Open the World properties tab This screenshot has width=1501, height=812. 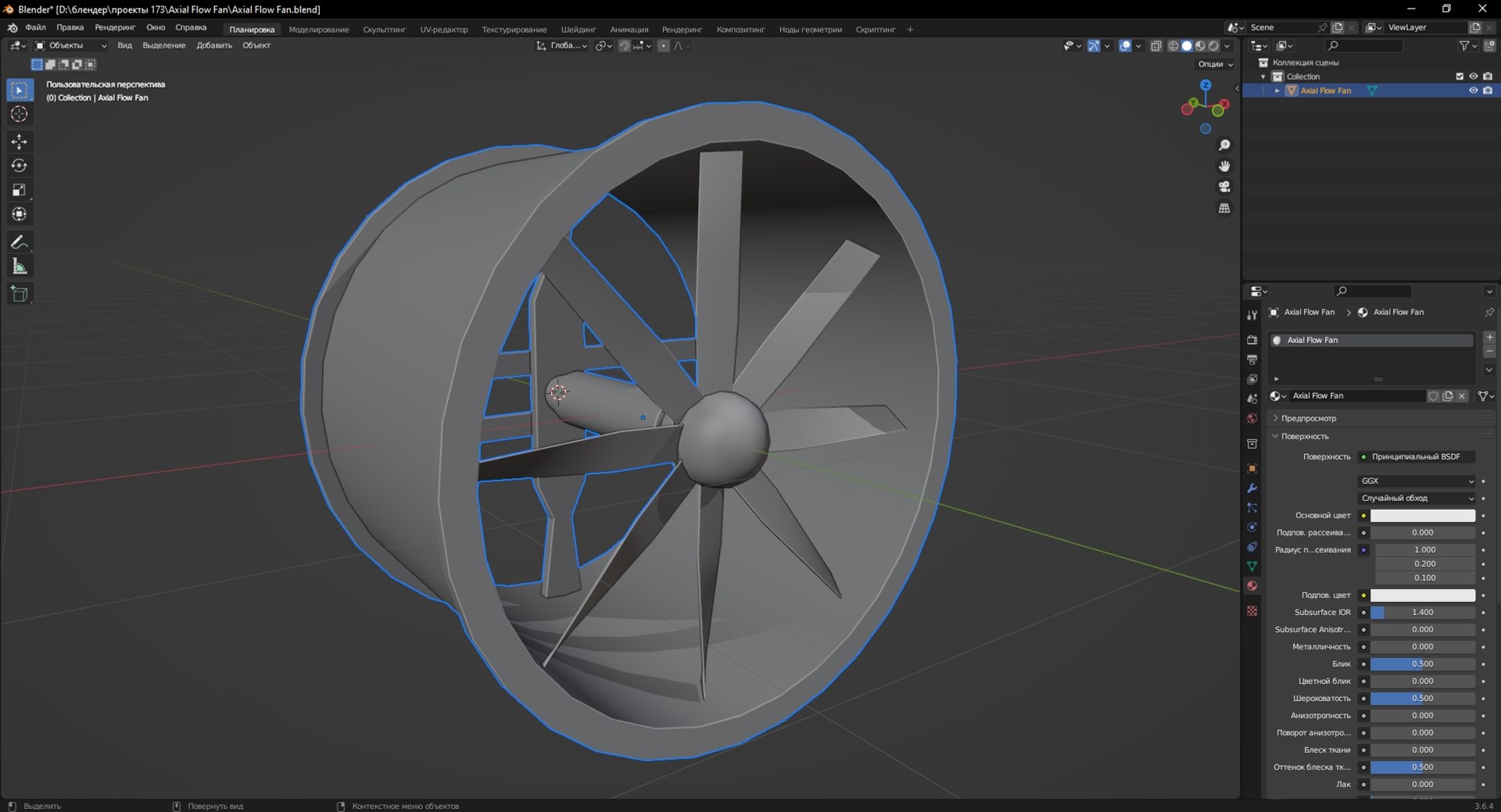click(1252, 418)
